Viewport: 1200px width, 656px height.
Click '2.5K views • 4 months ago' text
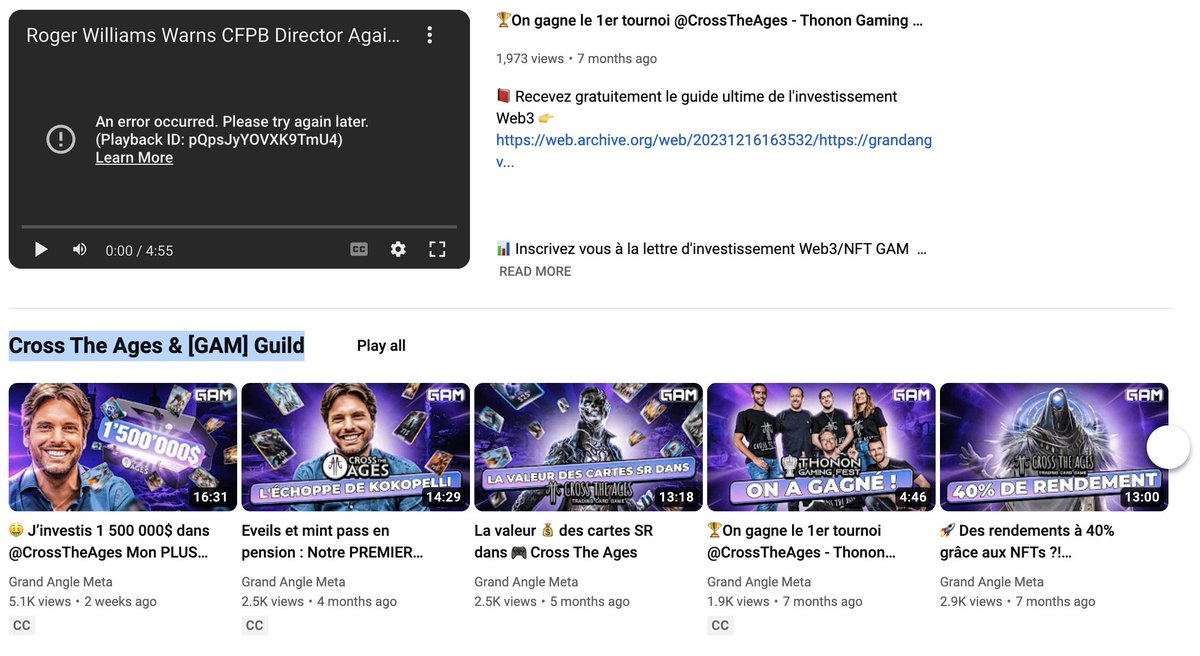(x=320, y=602)
